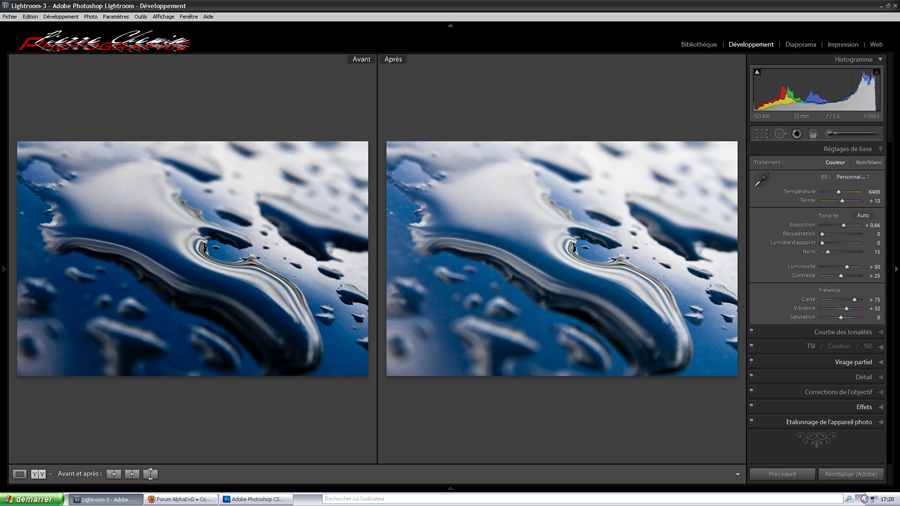Open the Développement menu in menu bar
Viewport: 900px width, 506px height.
click(61, 17)
